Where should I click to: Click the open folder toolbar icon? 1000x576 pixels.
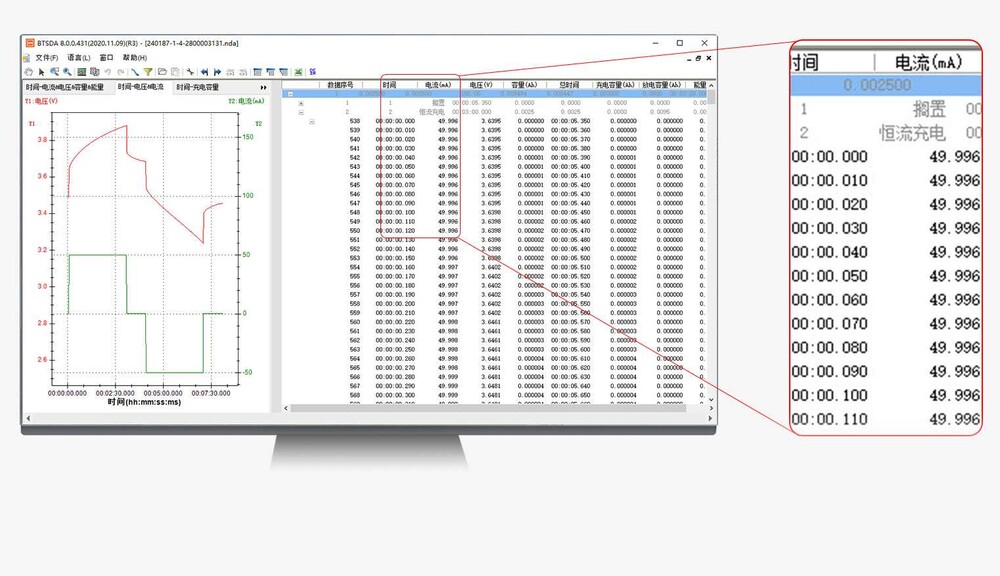[162, 72]
